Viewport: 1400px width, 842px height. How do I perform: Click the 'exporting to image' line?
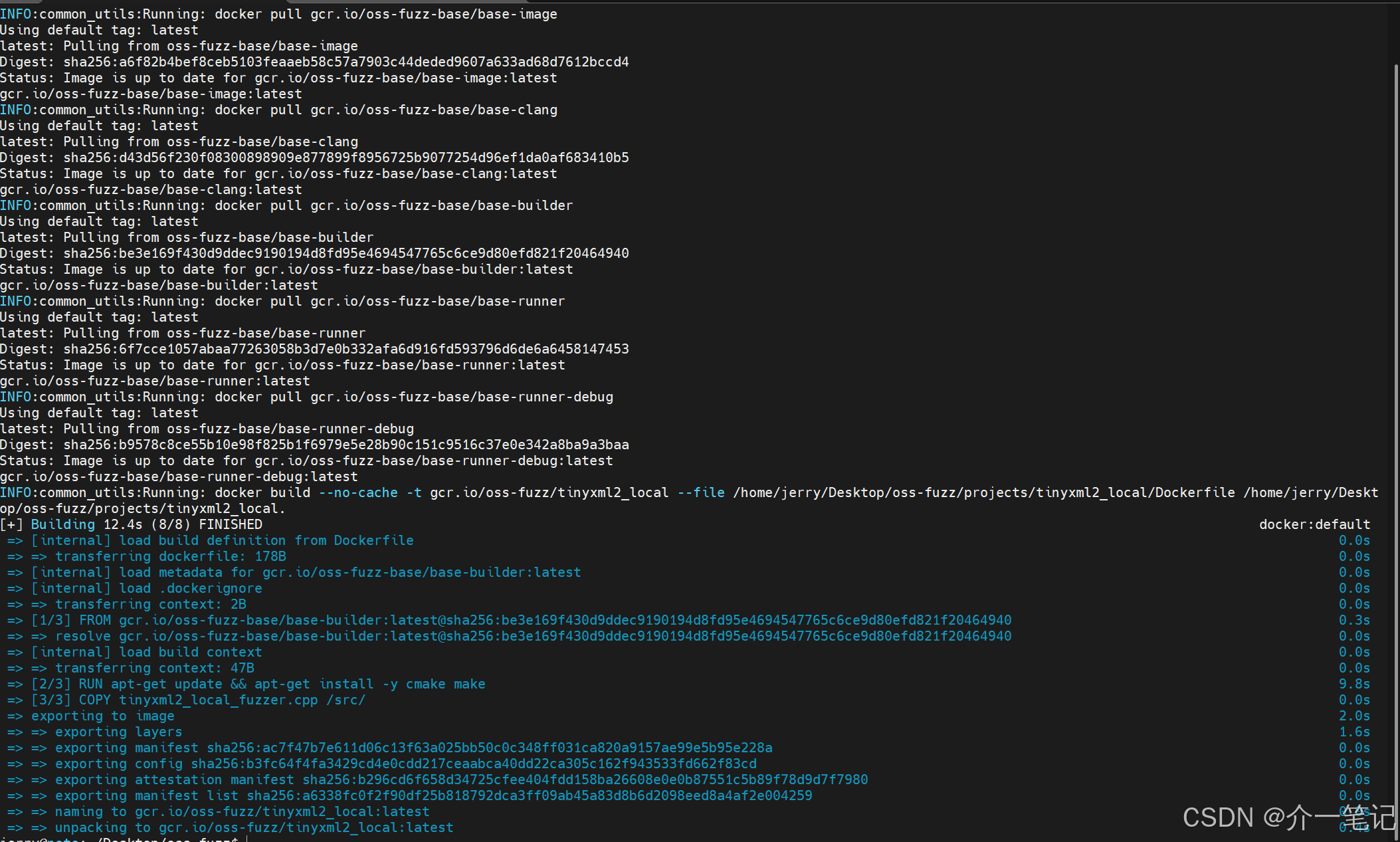[x=102, y=716]
